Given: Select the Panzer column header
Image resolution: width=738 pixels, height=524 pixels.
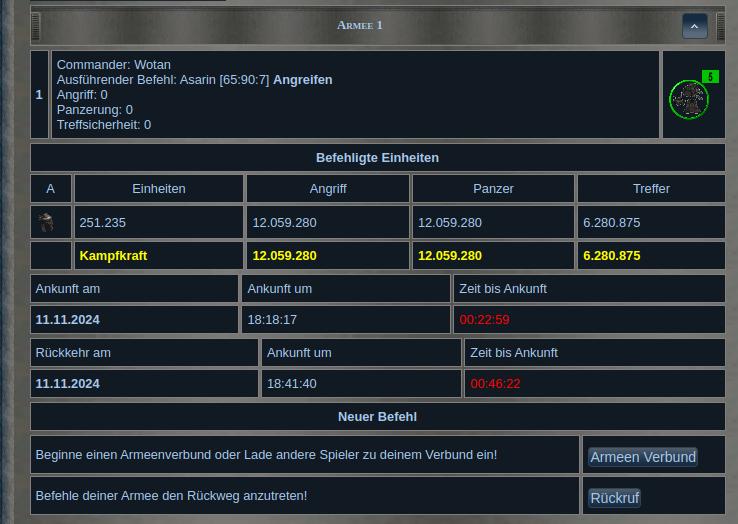Looking at the screenshot, I should 493,188.
